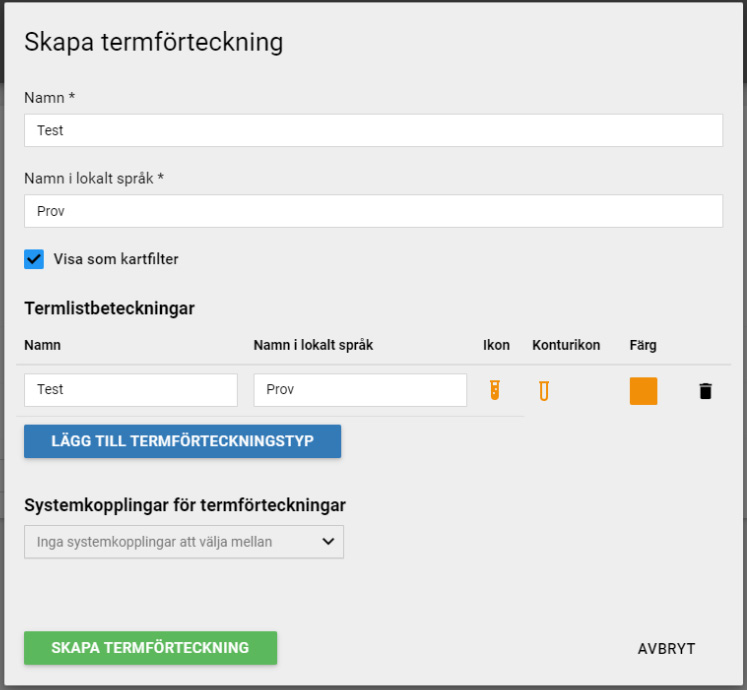Open the orange Färg color swatch
Image resolution: width=747 pixels, height=690 pixels.
click(x=643, y=391)
